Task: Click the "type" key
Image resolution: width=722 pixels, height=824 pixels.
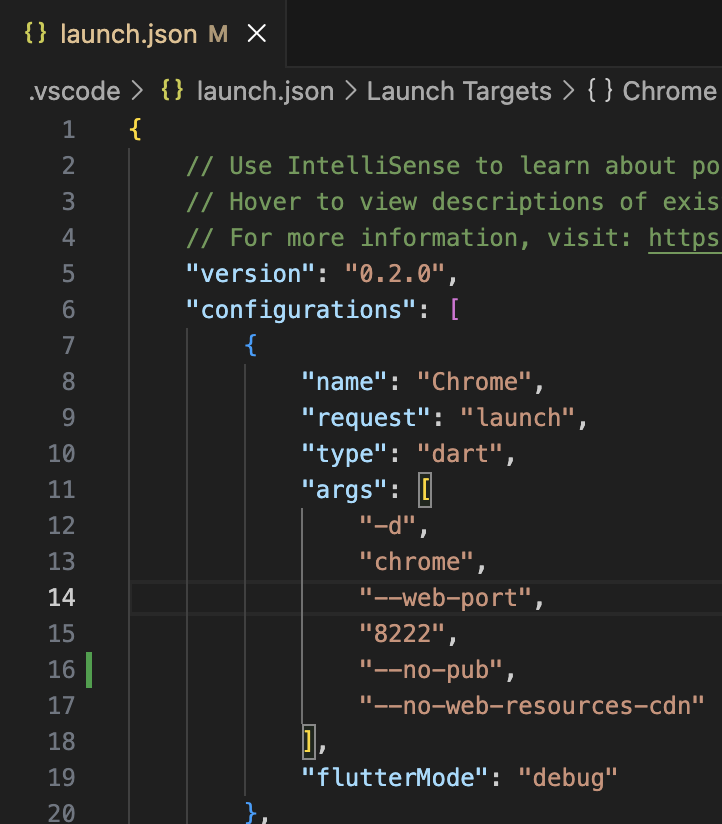Action: [x=344, y=454]
